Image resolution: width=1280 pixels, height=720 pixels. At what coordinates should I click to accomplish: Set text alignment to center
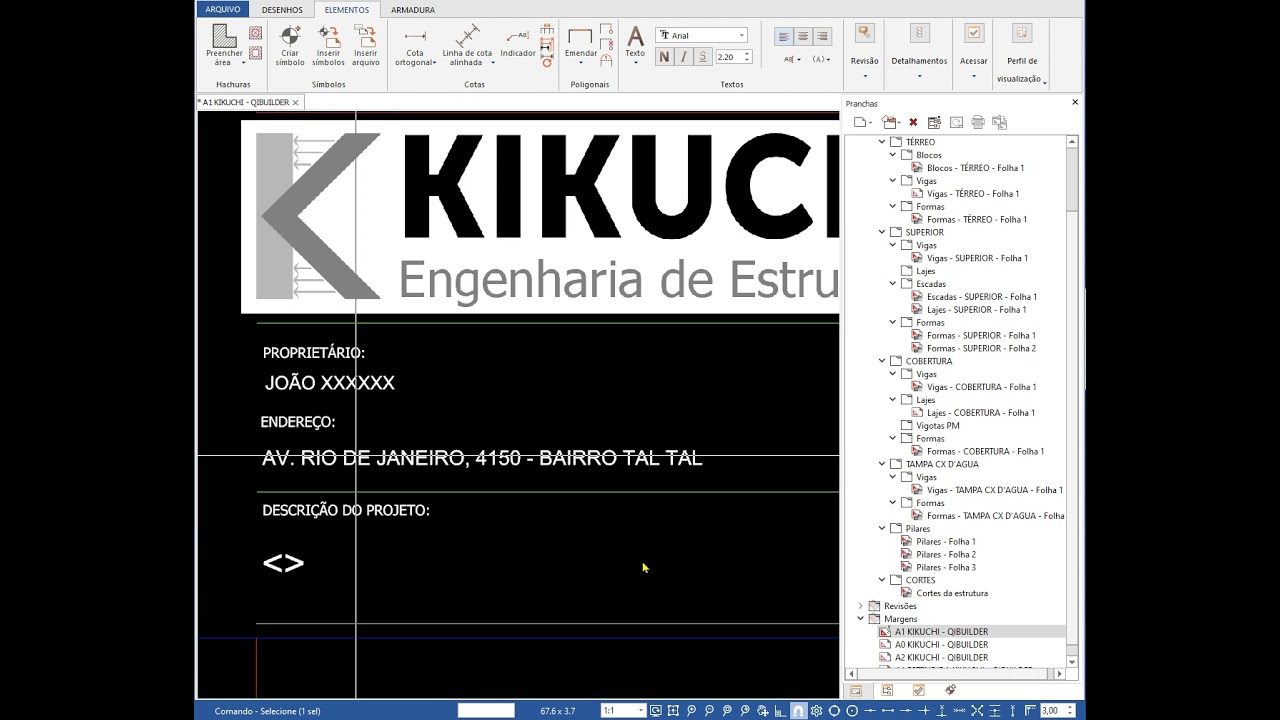[803, 36]
